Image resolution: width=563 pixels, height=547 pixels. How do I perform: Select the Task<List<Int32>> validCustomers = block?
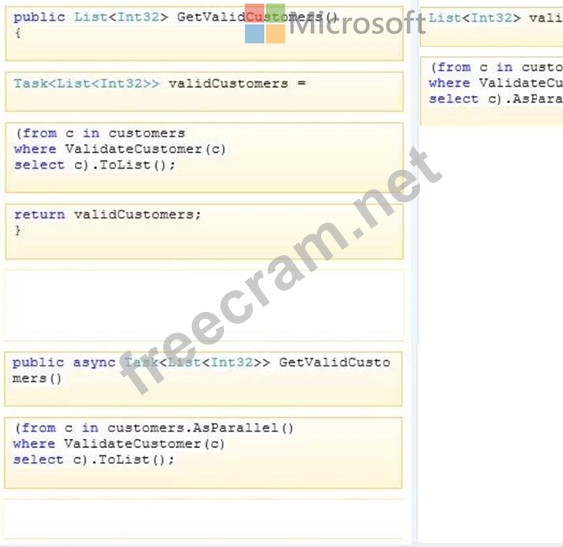[x=204, y=92]
